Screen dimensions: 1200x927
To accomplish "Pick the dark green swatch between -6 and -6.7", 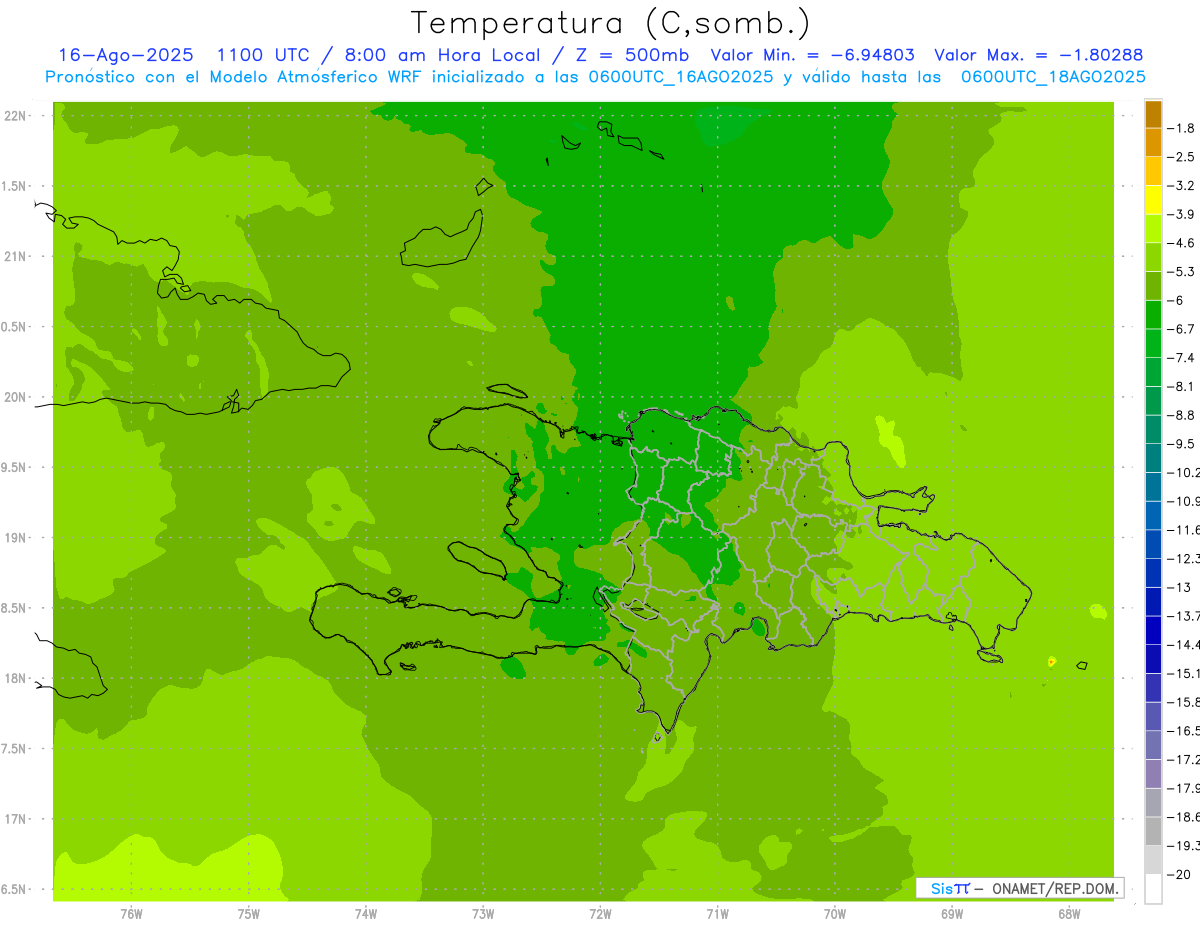I will [x=1153, y=315].
